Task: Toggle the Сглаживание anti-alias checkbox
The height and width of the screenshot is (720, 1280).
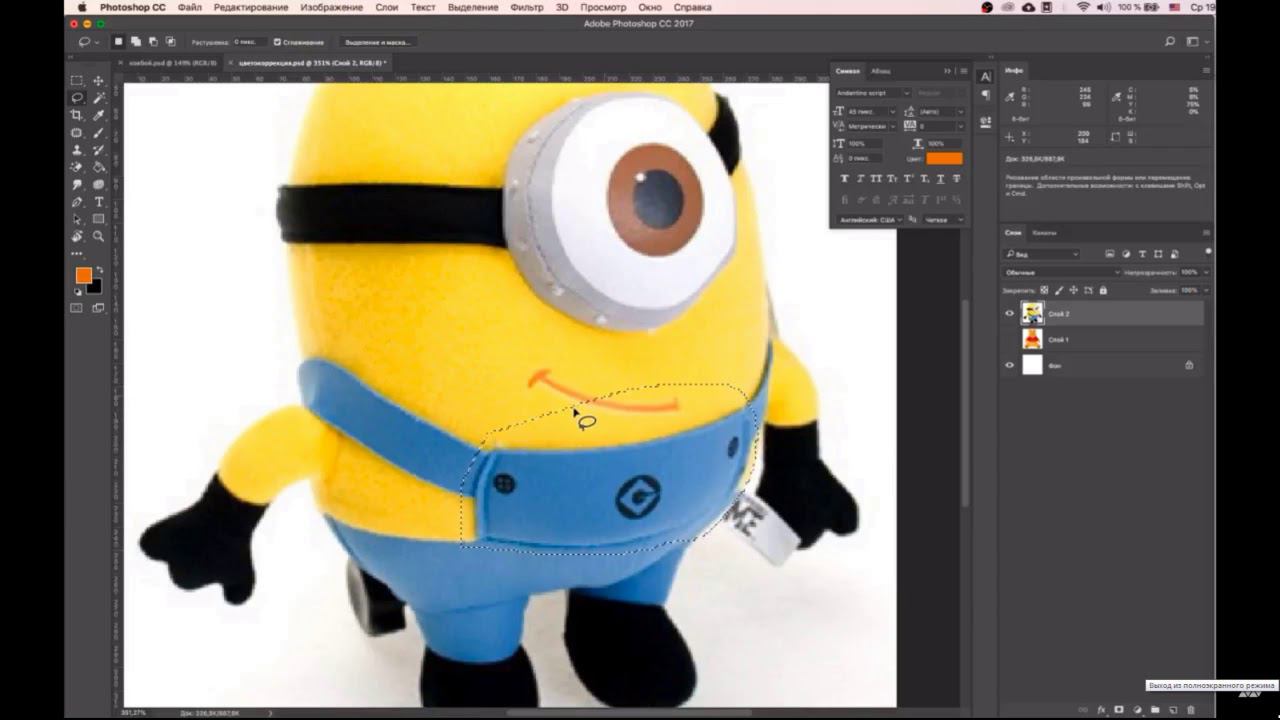Action: (x=277, y=42)
